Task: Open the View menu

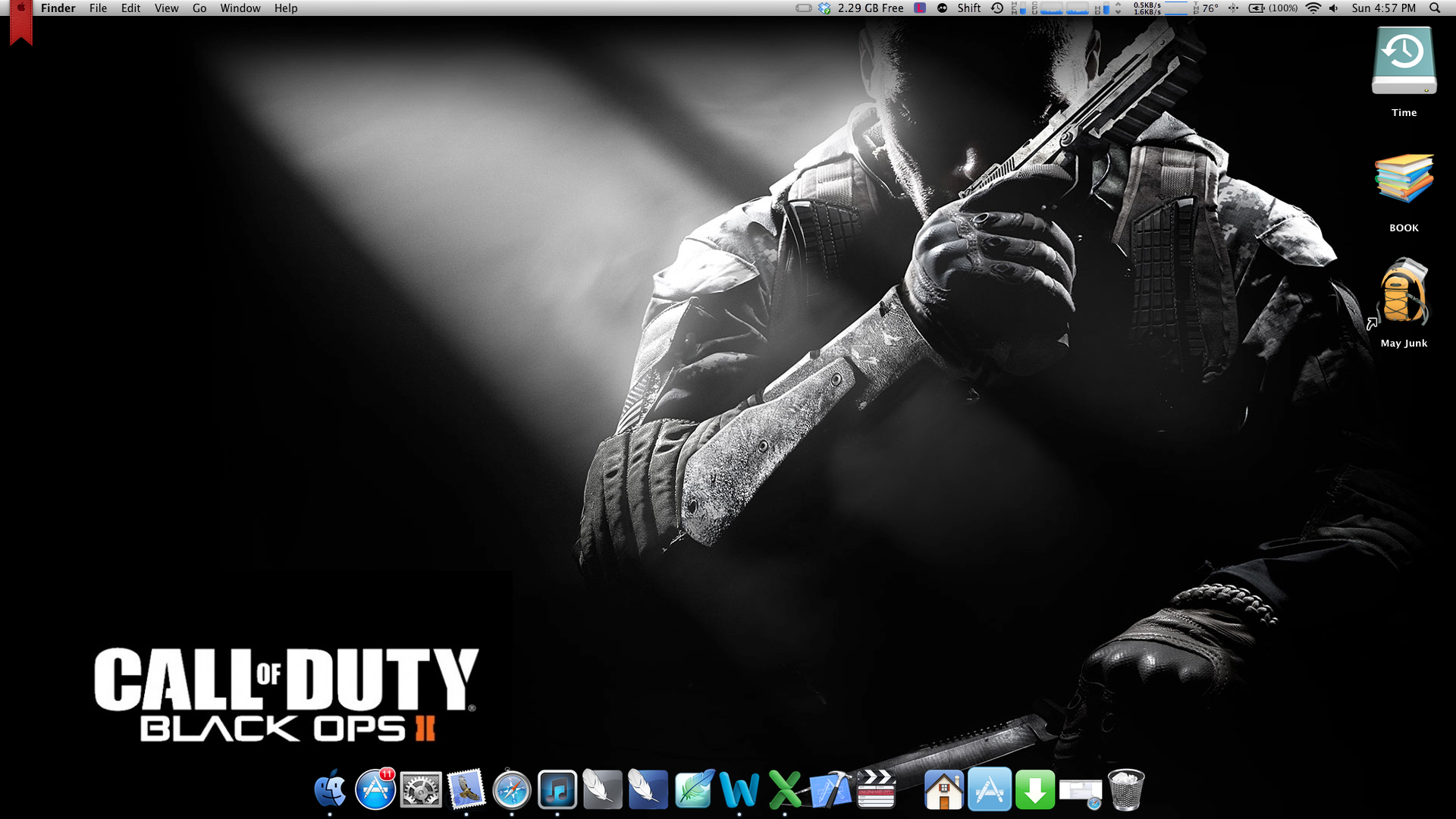Action: (166, 8)
